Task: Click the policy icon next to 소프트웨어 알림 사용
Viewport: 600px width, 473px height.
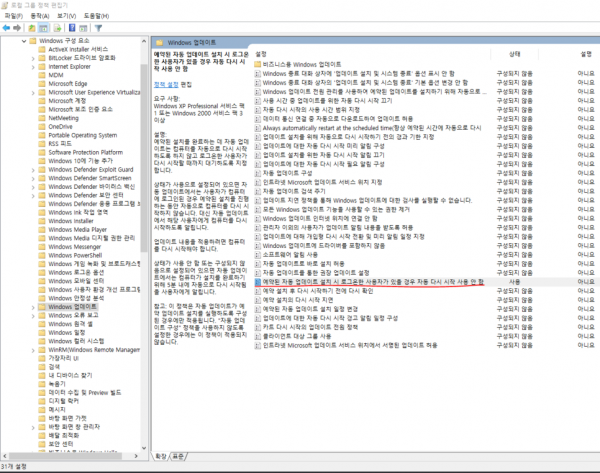Action: tap(258, 254)
